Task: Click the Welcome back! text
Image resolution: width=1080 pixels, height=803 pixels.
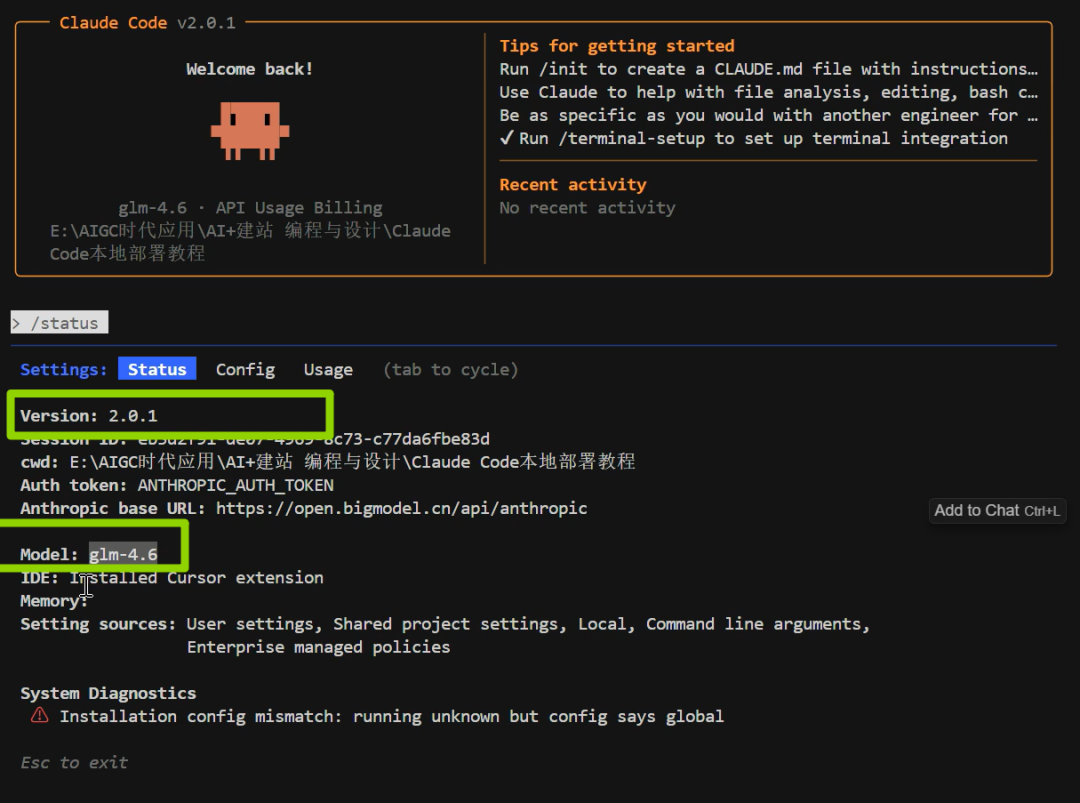Action: 249,69
